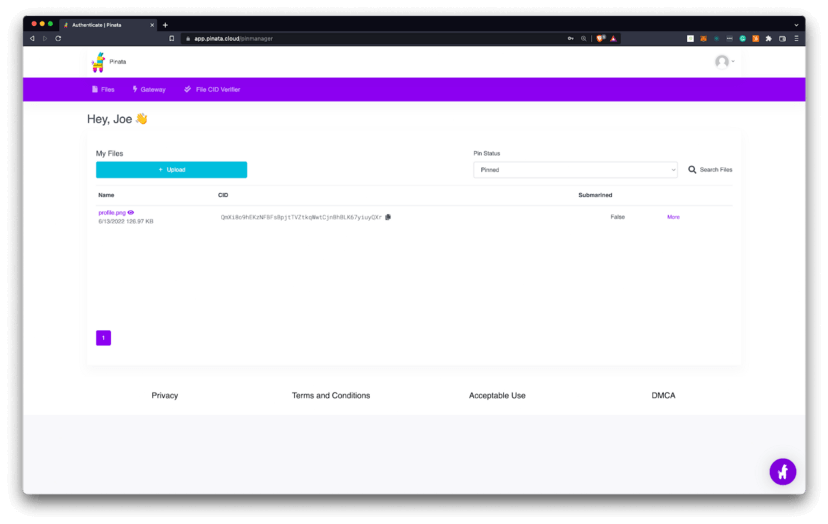Expand the Pin Status dropdown

[x=575, y=170]
